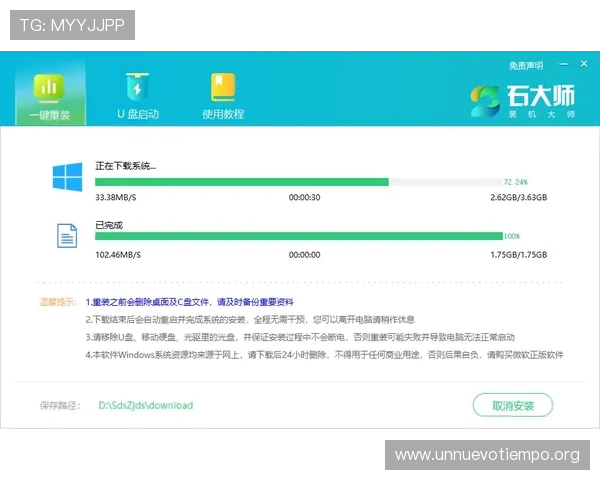Click the 石大师 logo icon

click(x=485, y=101)
